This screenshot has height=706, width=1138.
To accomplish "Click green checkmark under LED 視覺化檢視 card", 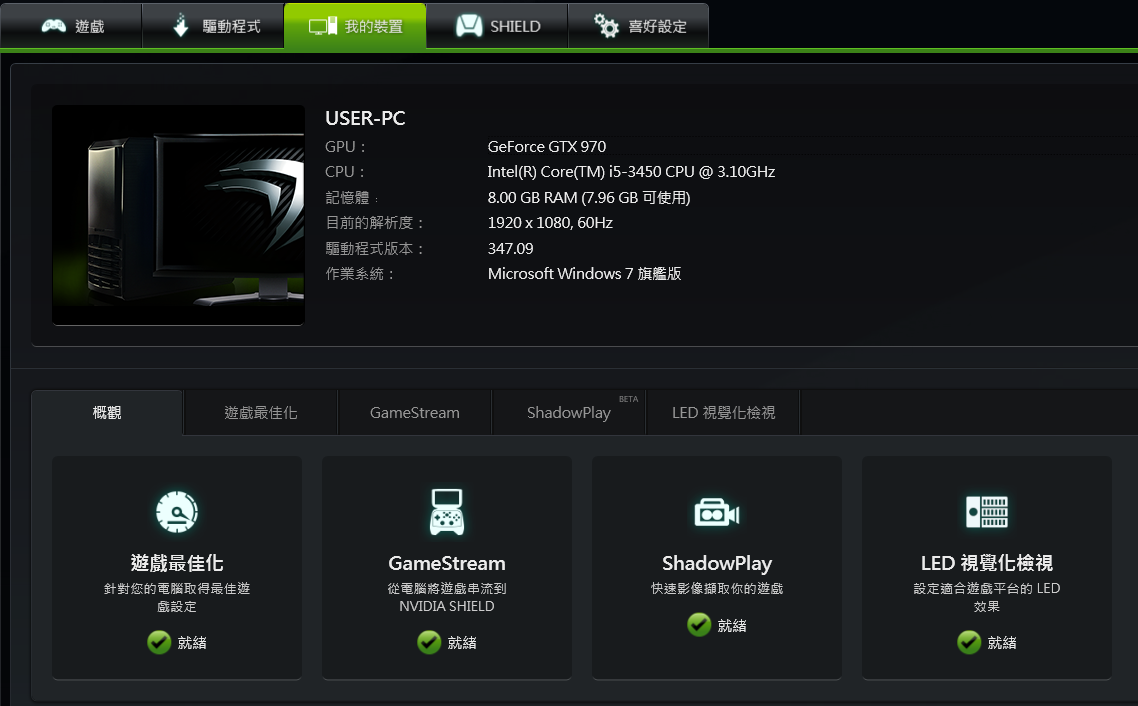I will click(x=969, y=642).
